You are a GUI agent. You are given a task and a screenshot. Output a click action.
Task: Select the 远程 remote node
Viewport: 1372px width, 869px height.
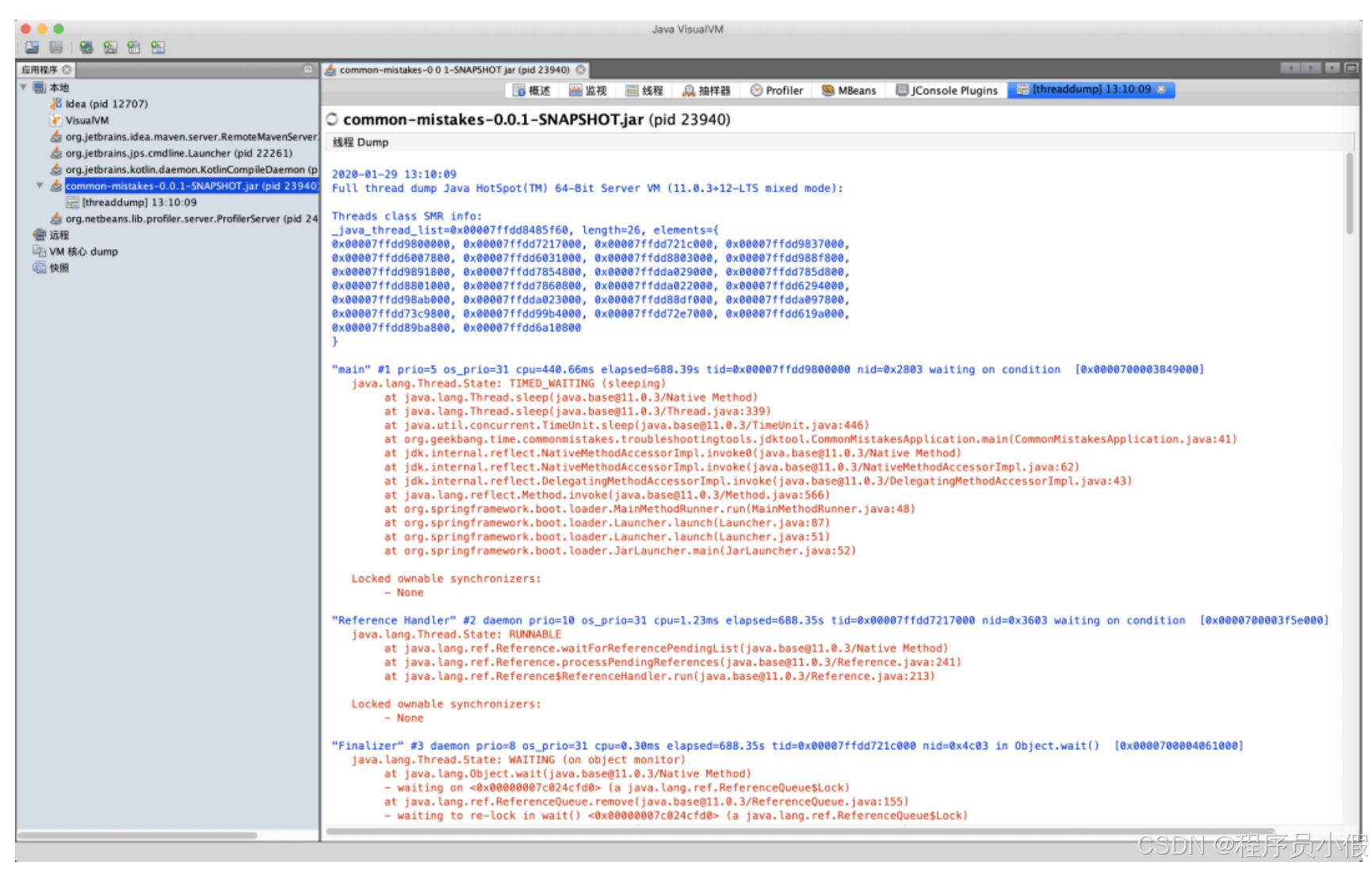click(x=52, y=235)
